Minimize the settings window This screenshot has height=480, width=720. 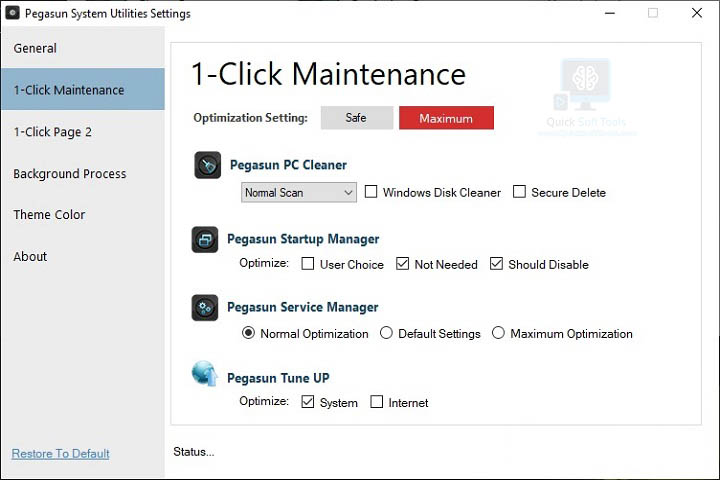[610, 13]
